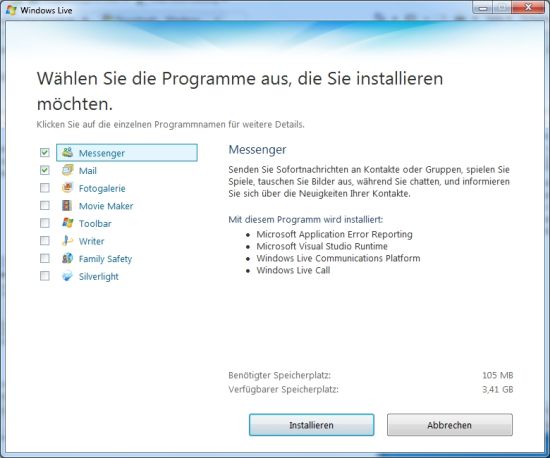Cancel setup with Abbrechen button

pyautogui.click(x=450, y=425)
